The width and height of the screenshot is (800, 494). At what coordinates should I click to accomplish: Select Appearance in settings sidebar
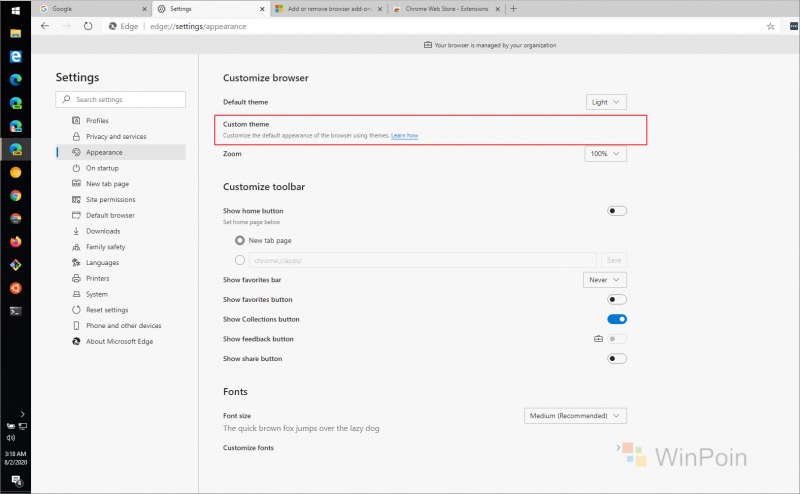(121, 152)
